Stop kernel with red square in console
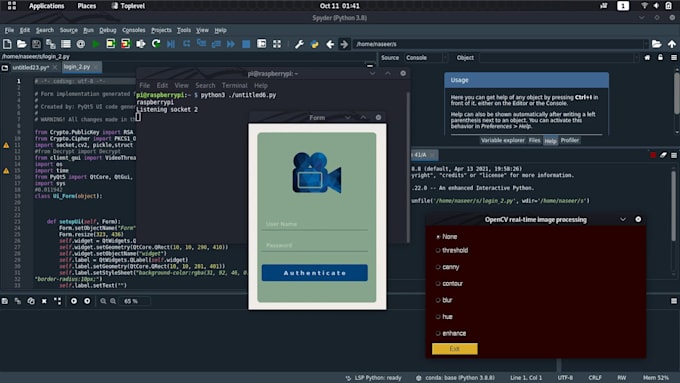The image size is (680, 383). click(653, 155)
